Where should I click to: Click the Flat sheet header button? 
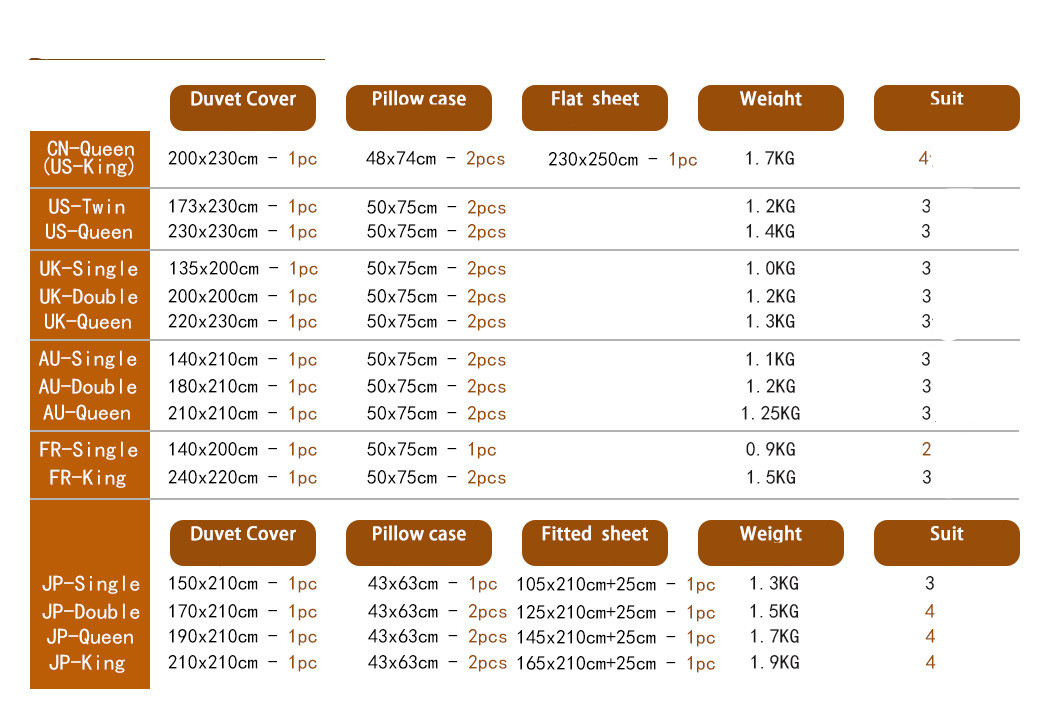click(x=594, y=106)
